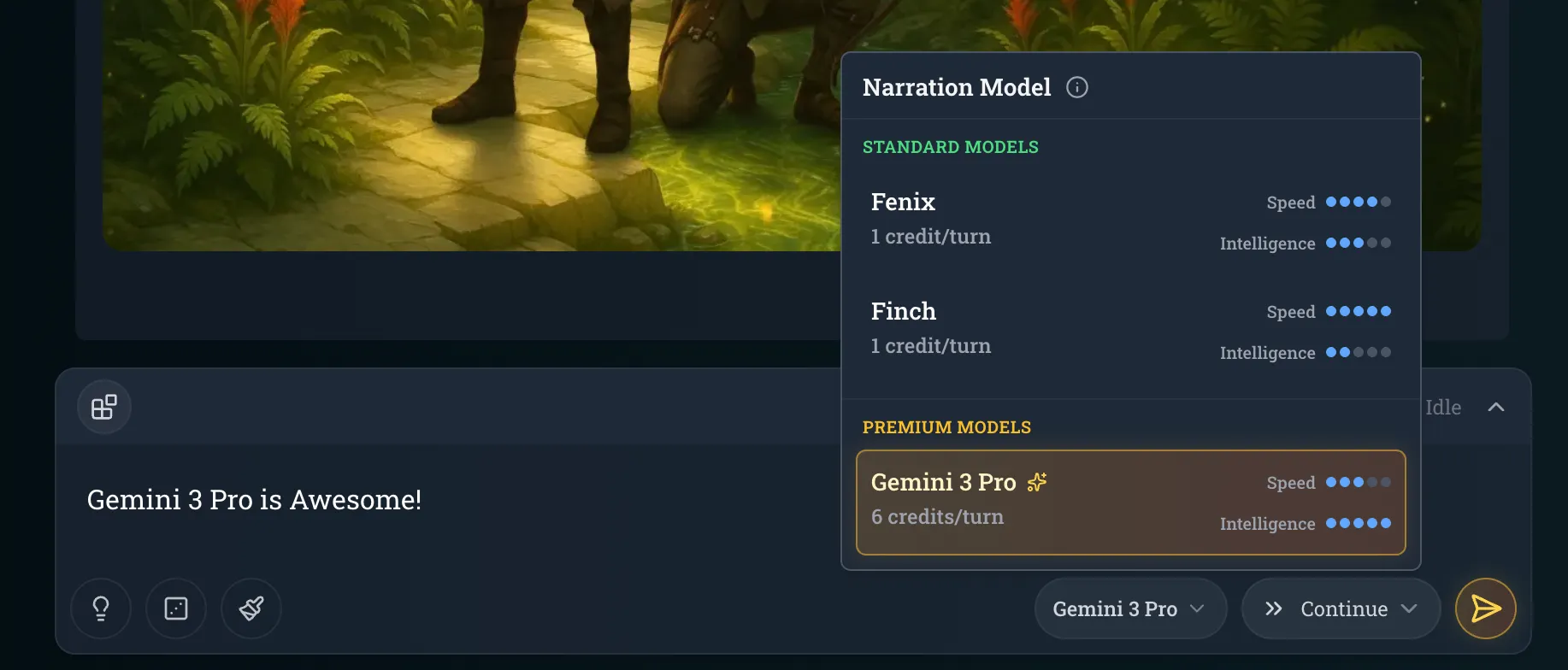
Task: Click the double-arrow icon on the Continue button
Action: pyautogui.click(x=1274, y=608)
